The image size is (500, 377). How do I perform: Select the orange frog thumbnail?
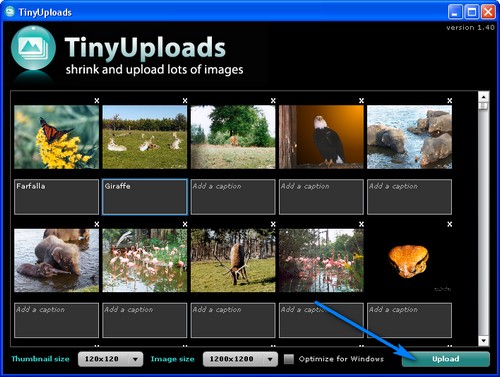(409, 260)
